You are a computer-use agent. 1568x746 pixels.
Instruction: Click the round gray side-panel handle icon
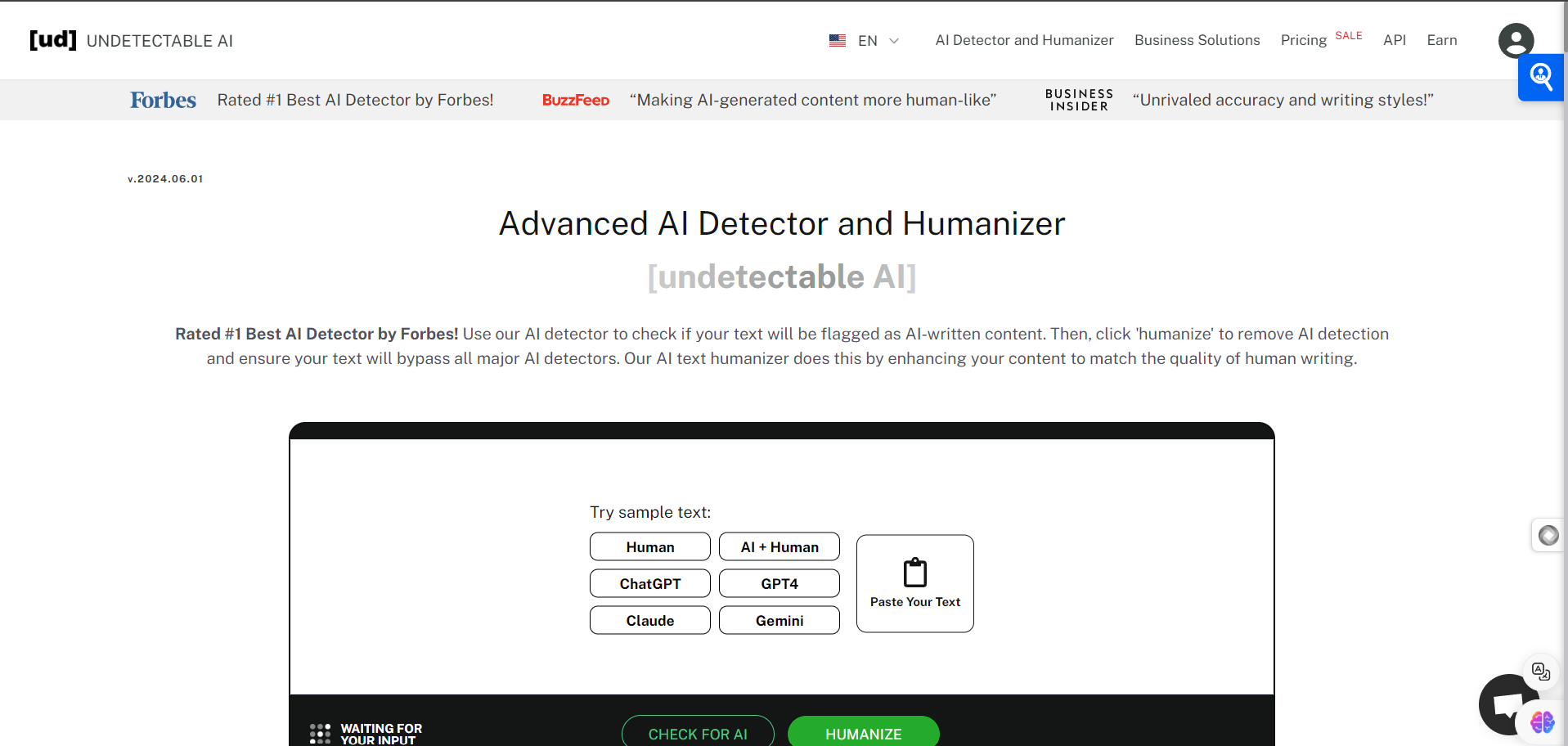[x=1548, y=536]
